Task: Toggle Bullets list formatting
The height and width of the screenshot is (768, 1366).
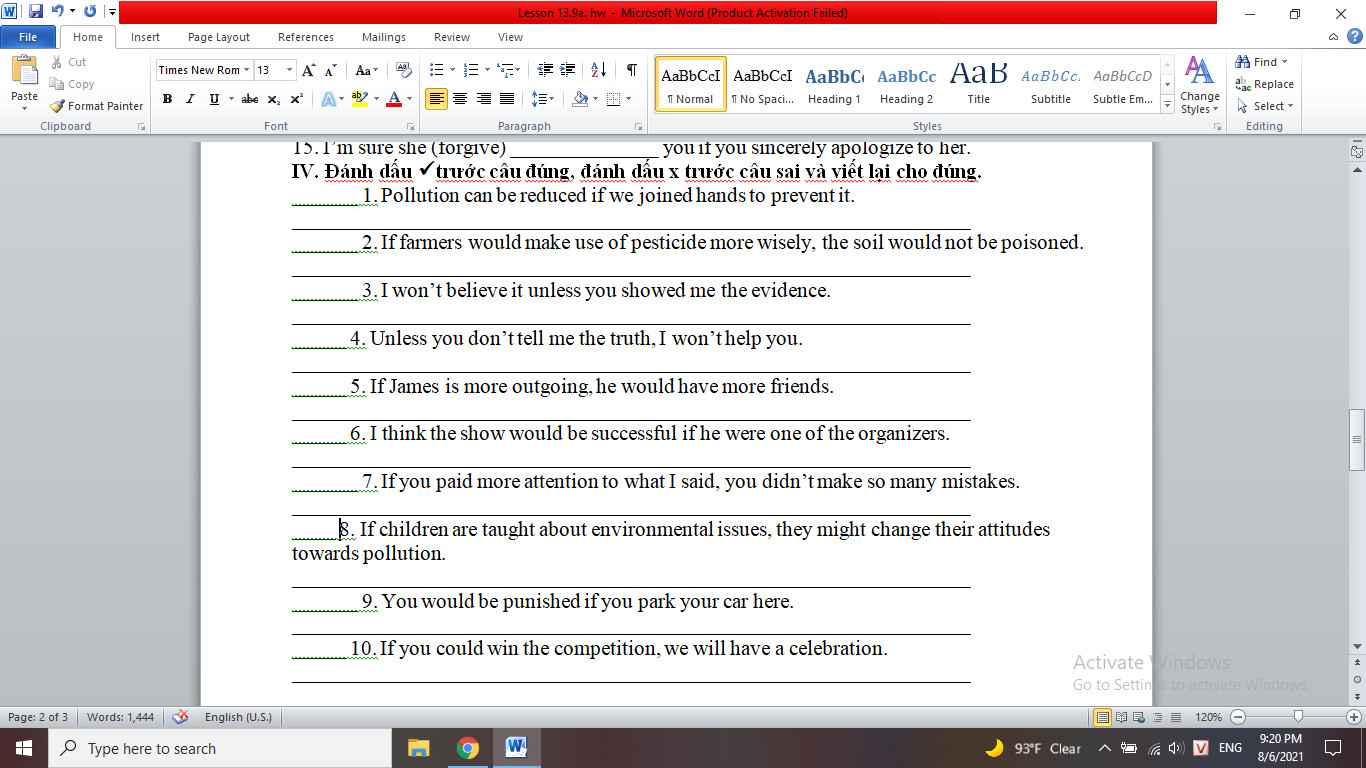Action: click(x=436, y=70)
